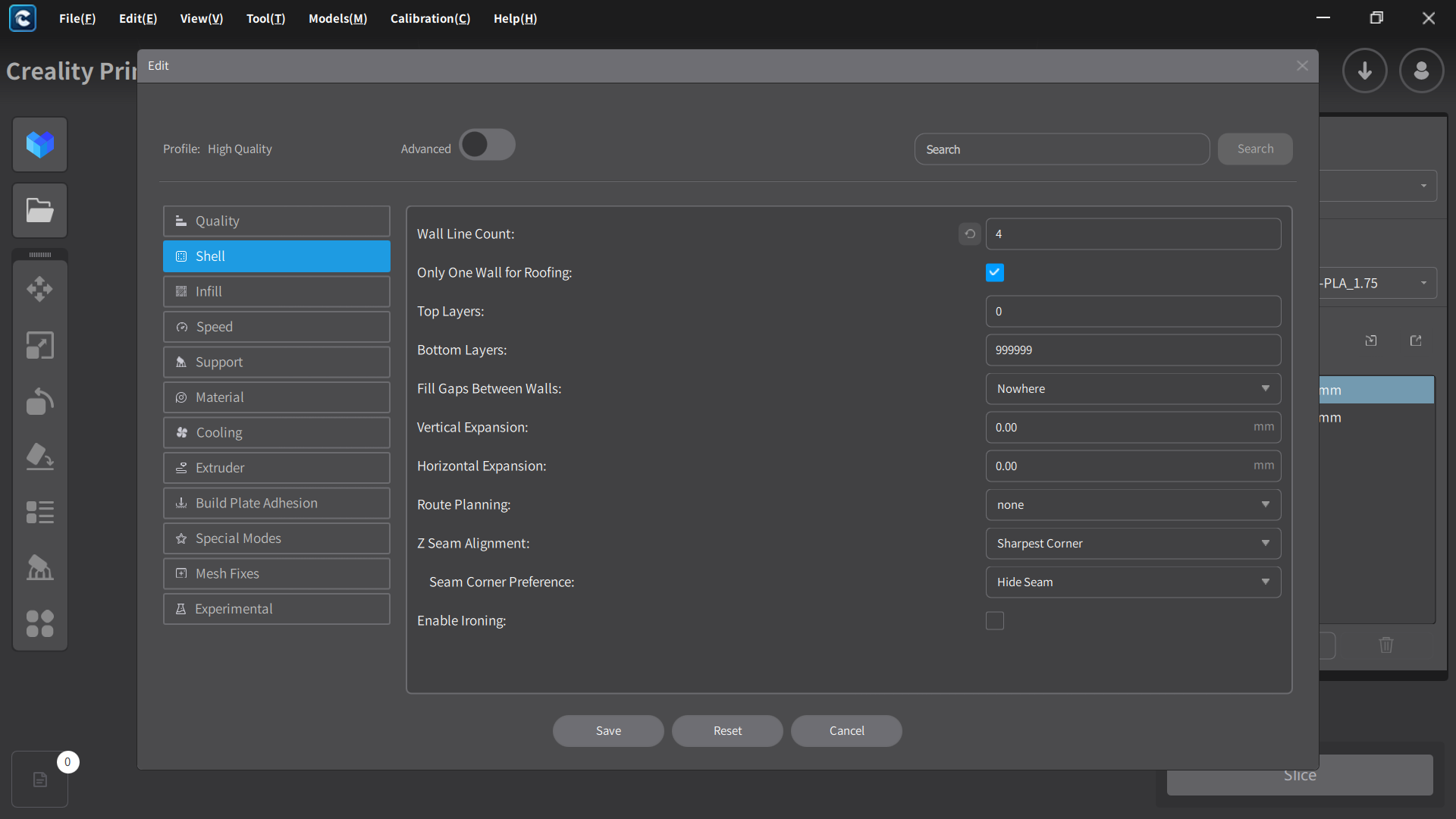Select the Material category
The image size is (1456, 819).
point(277,397)
